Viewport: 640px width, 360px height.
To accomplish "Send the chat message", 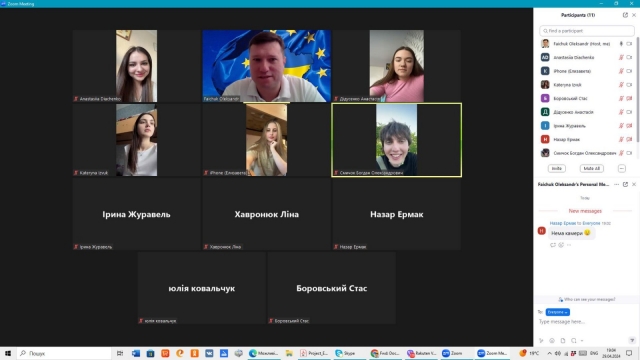I will (632, 340).
